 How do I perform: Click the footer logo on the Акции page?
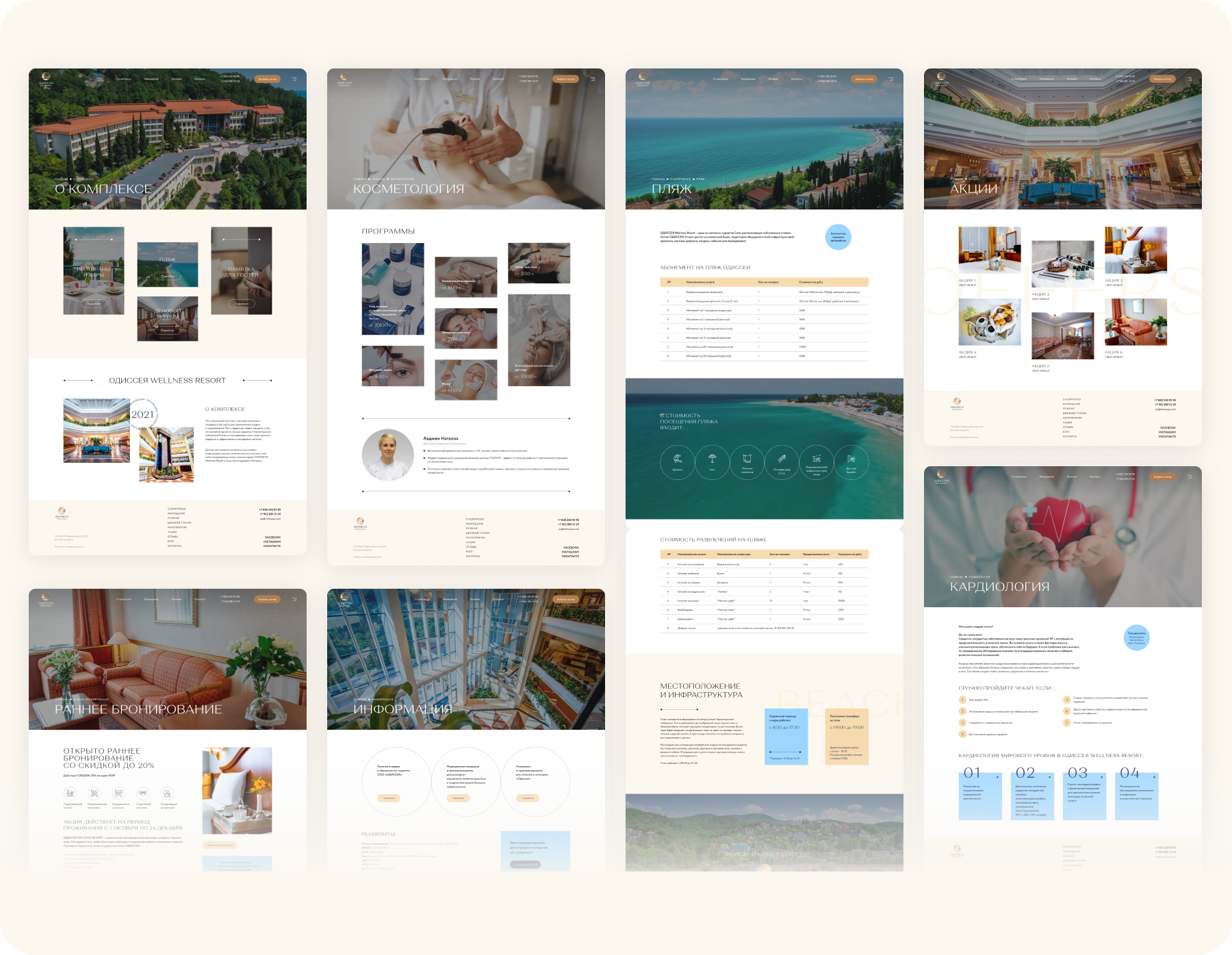(957, 405)
